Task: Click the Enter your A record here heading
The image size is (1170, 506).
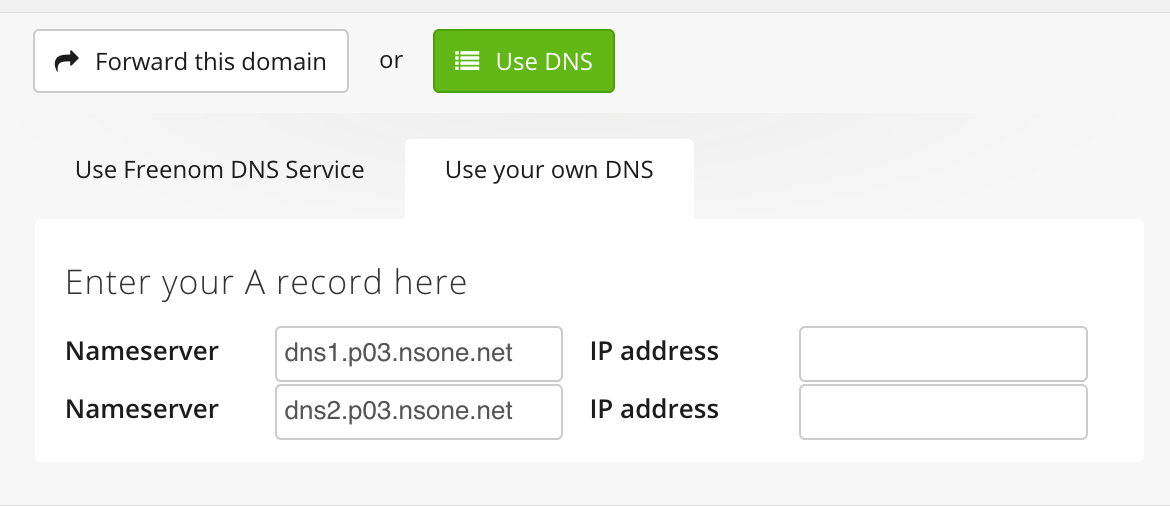Action: click(266, 284)
